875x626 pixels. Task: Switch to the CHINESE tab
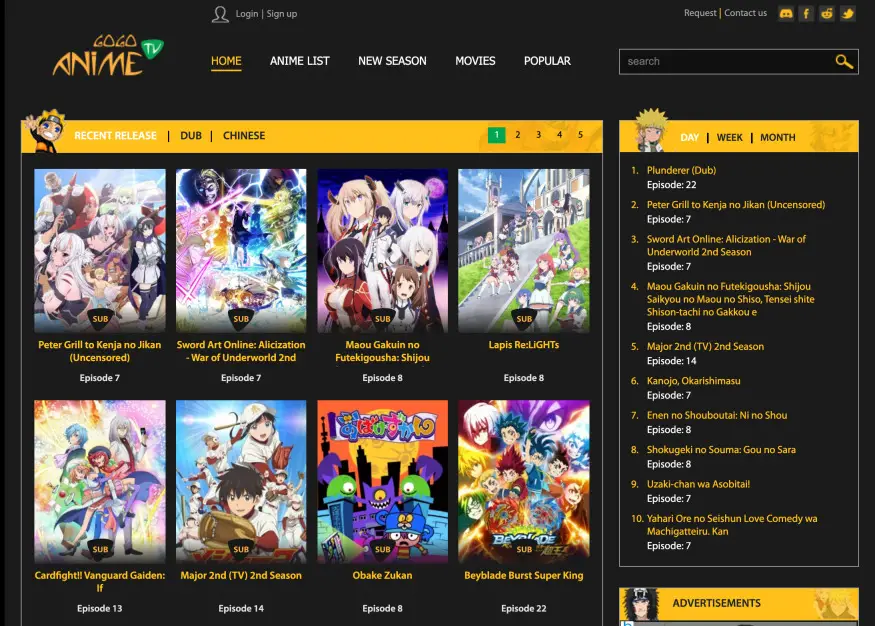click(244, 136)
